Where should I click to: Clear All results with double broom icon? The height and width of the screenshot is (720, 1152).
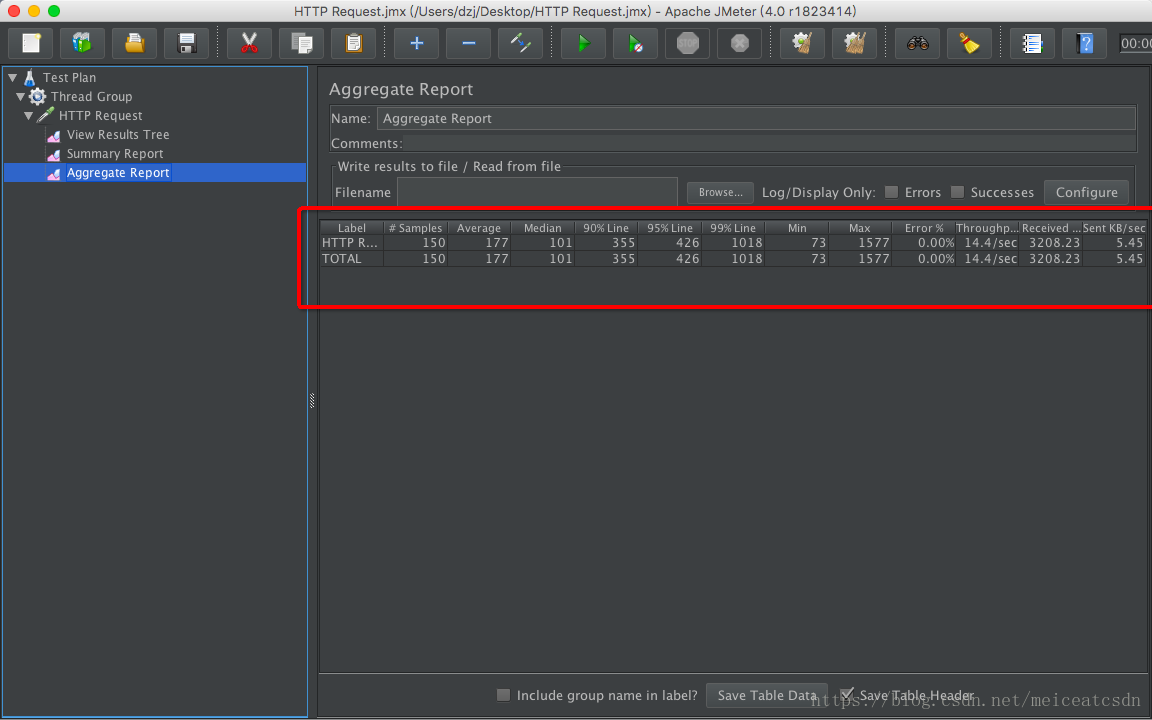pos(854,43)
